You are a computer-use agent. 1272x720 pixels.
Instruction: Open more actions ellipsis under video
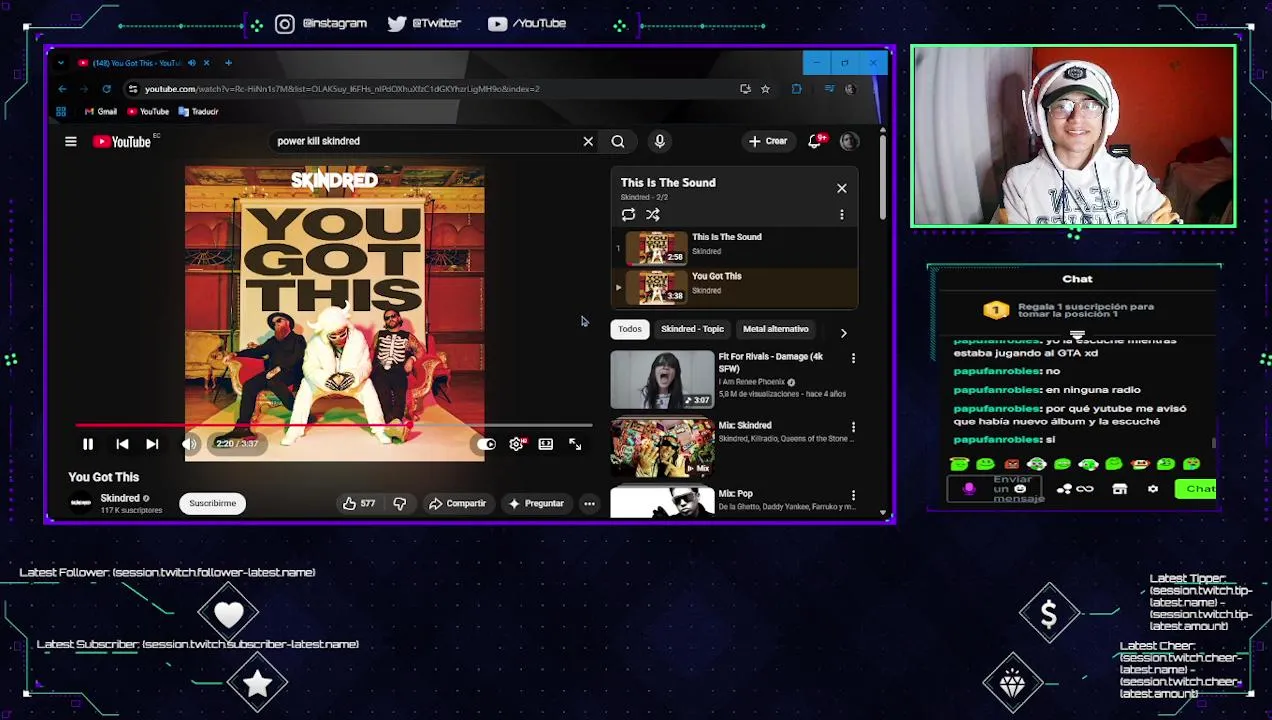point(589,504)
